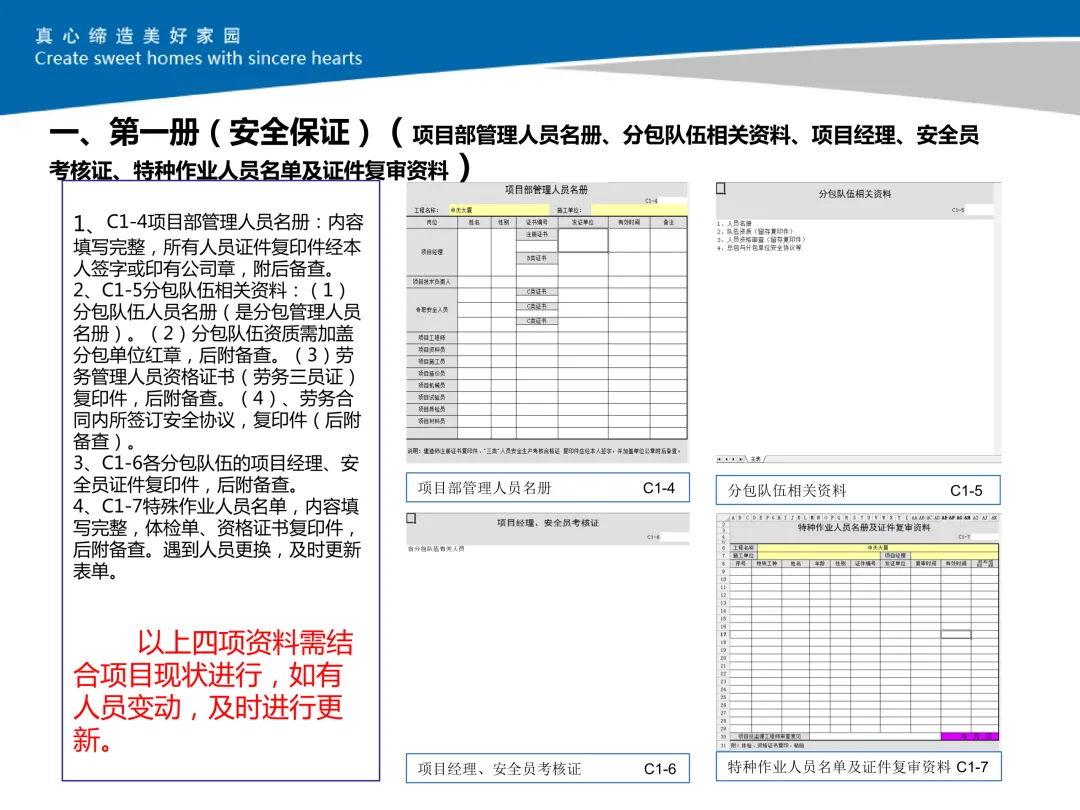Image resolution: width=1080 pixels, height=810 pixels.
Task: Click the yellow 工程名称 field in the C1-4 form
Action: coord(499,210)
